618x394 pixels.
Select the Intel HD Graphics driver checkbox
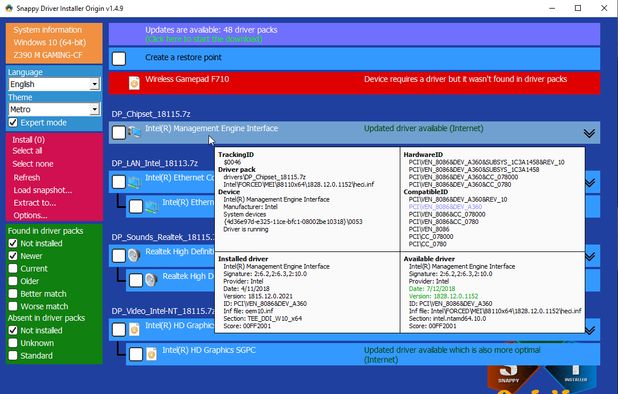click(x=119, y=329)
